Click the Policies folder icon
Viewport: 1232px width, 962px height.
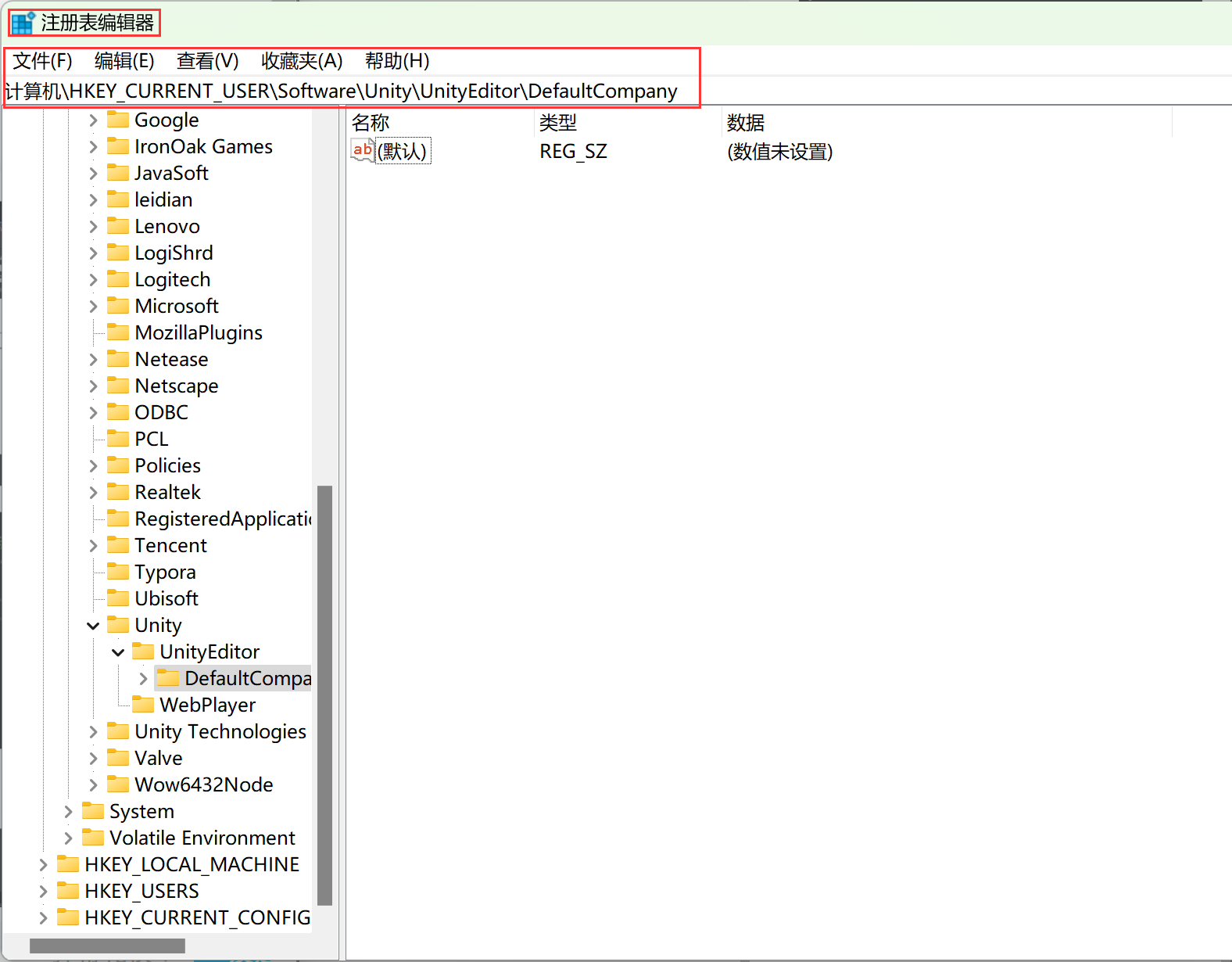point(118,465)
